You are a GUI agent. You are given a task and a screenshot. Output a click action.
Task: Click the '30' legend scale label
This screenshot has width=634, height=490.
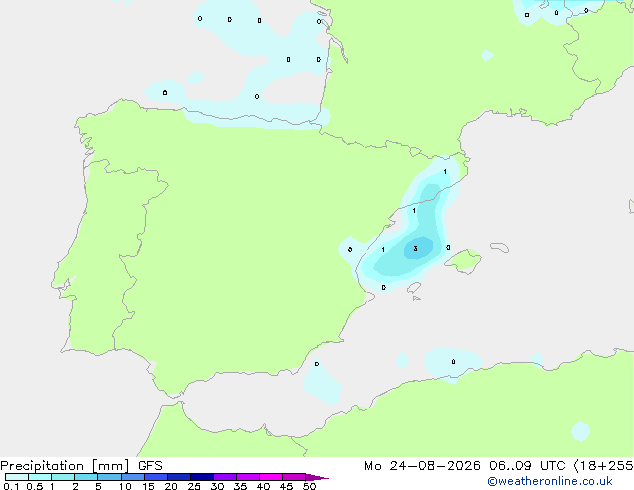point(217,486)
